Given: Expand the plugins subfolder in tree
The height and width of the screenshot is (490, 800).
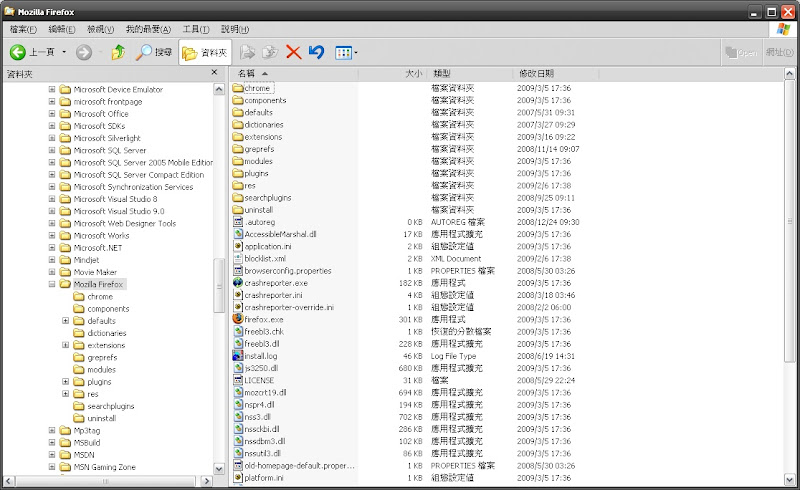Looking at the screenshot, I should (x=65, y=382).
